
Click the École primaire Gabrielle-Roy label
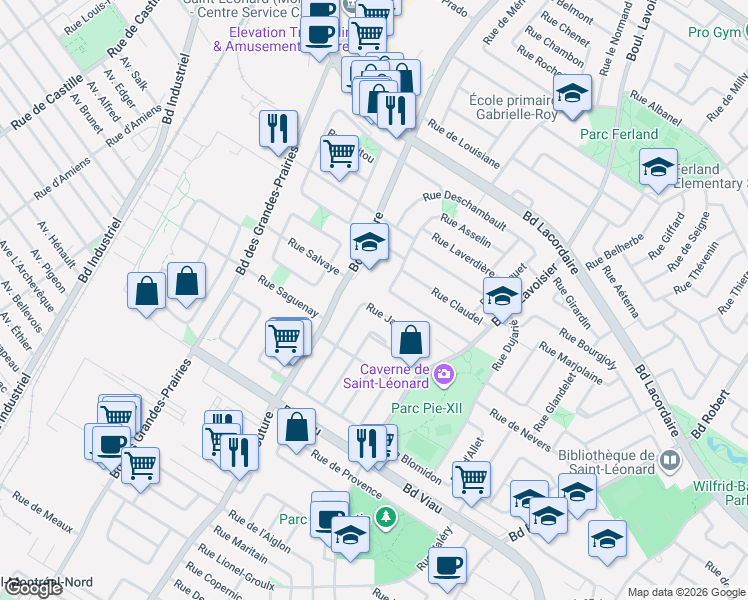point(513,107)
